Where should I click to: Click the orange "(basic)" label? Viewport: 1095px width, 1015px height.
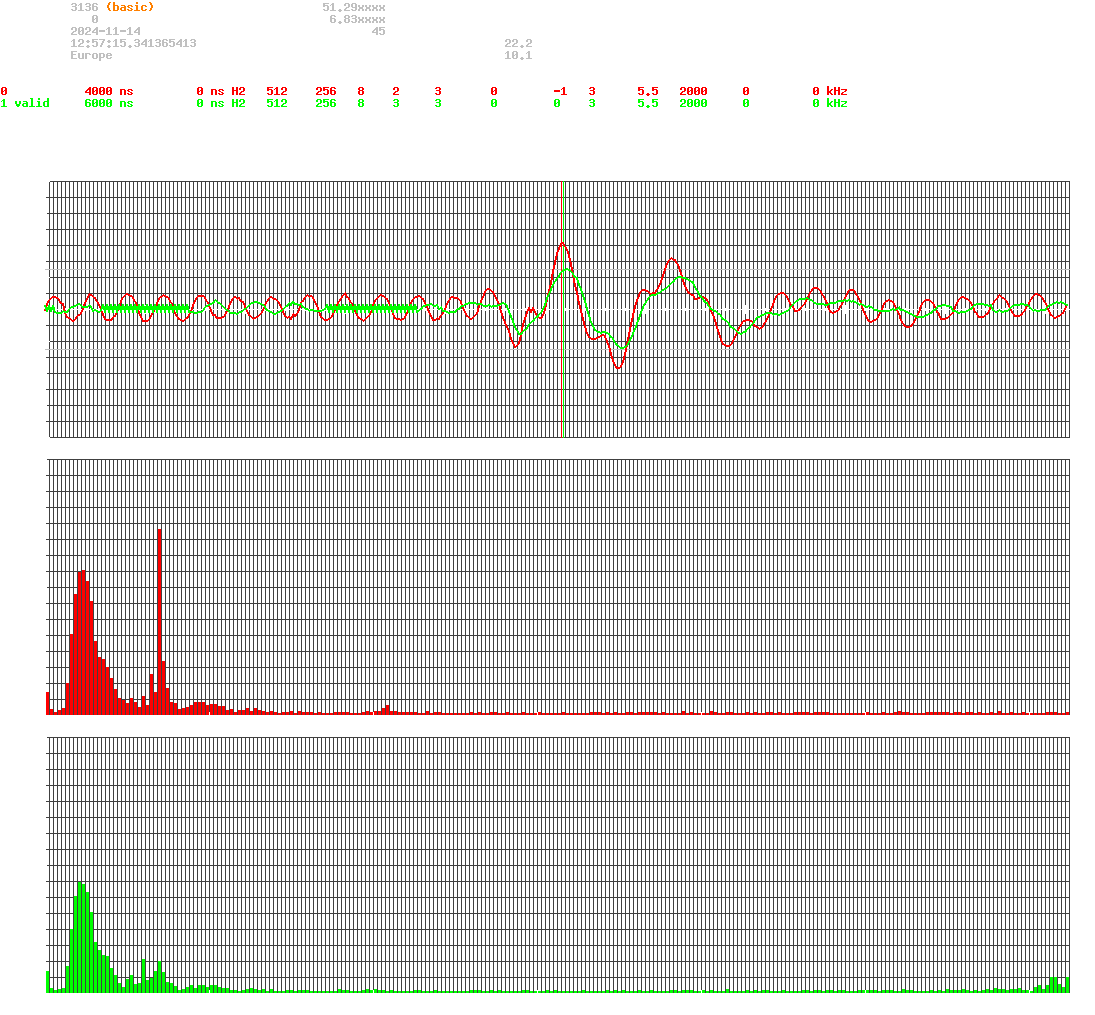click(130, 7)
